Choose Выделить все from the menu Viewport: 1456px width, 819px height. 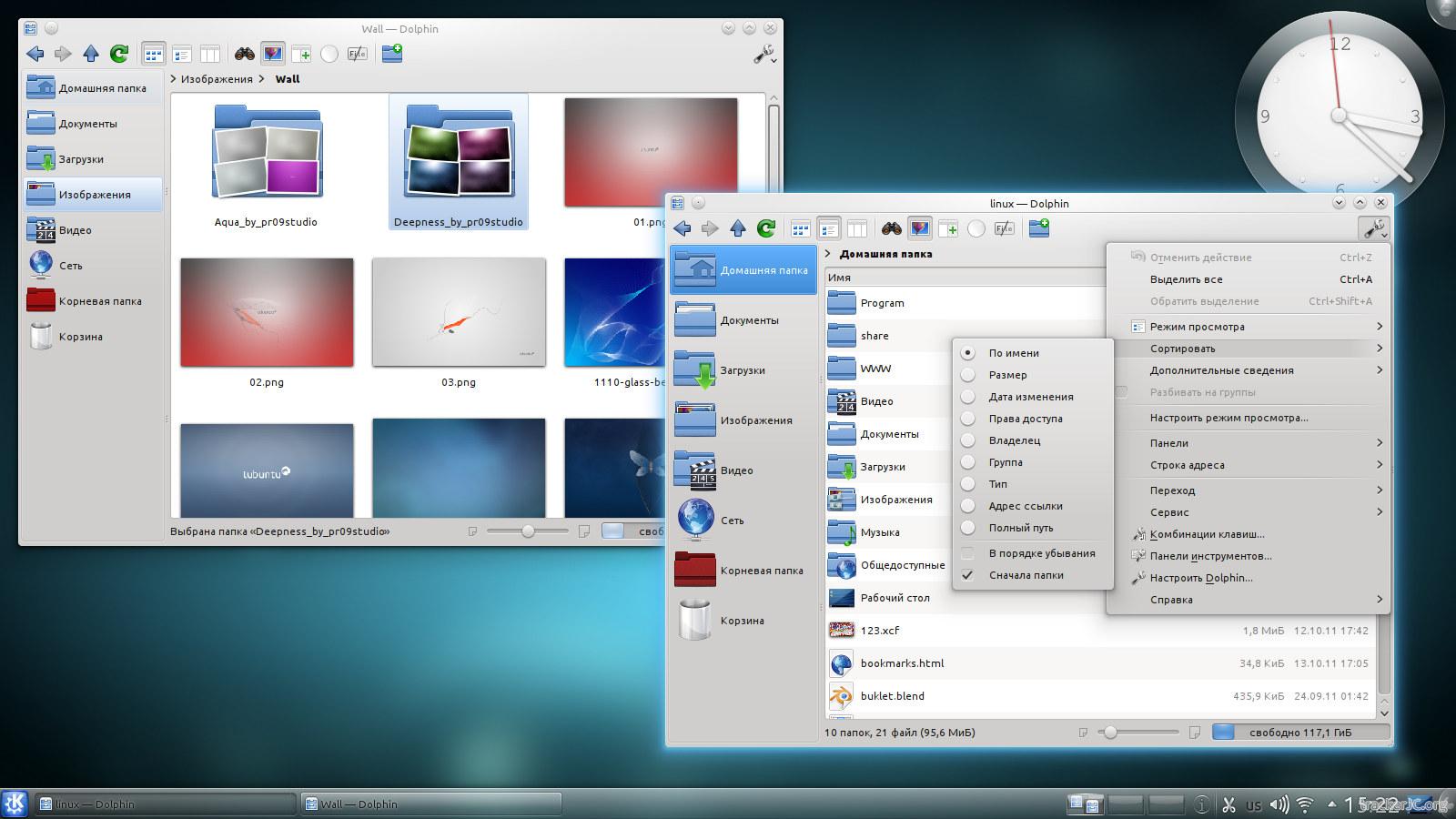tap(1186, 279)
